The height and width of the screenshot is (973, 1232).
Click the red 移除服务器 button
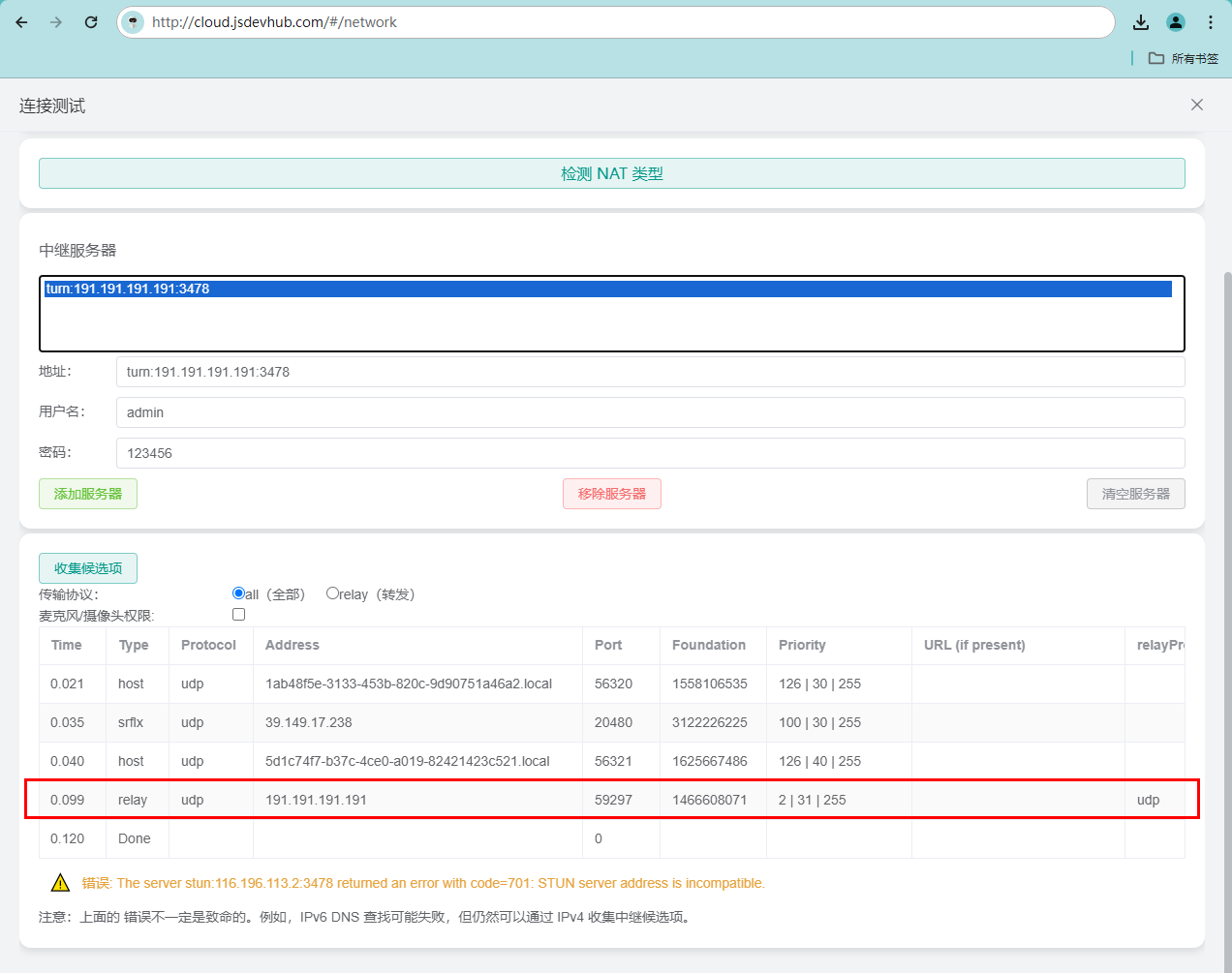coord(611,494)
